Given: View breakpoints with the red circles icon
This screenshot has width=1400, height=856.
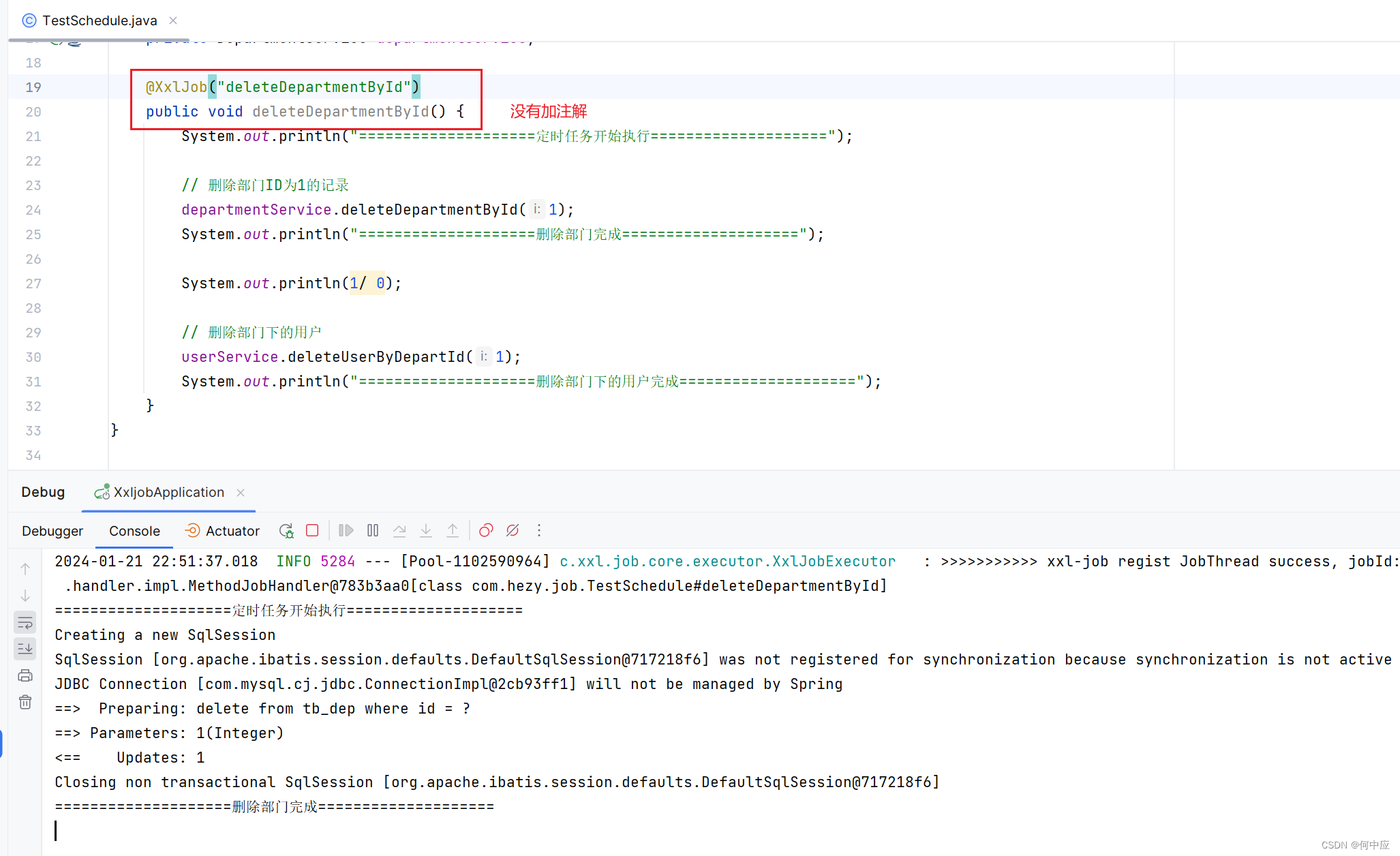Looking at the screenshot, I should (486, 530).
